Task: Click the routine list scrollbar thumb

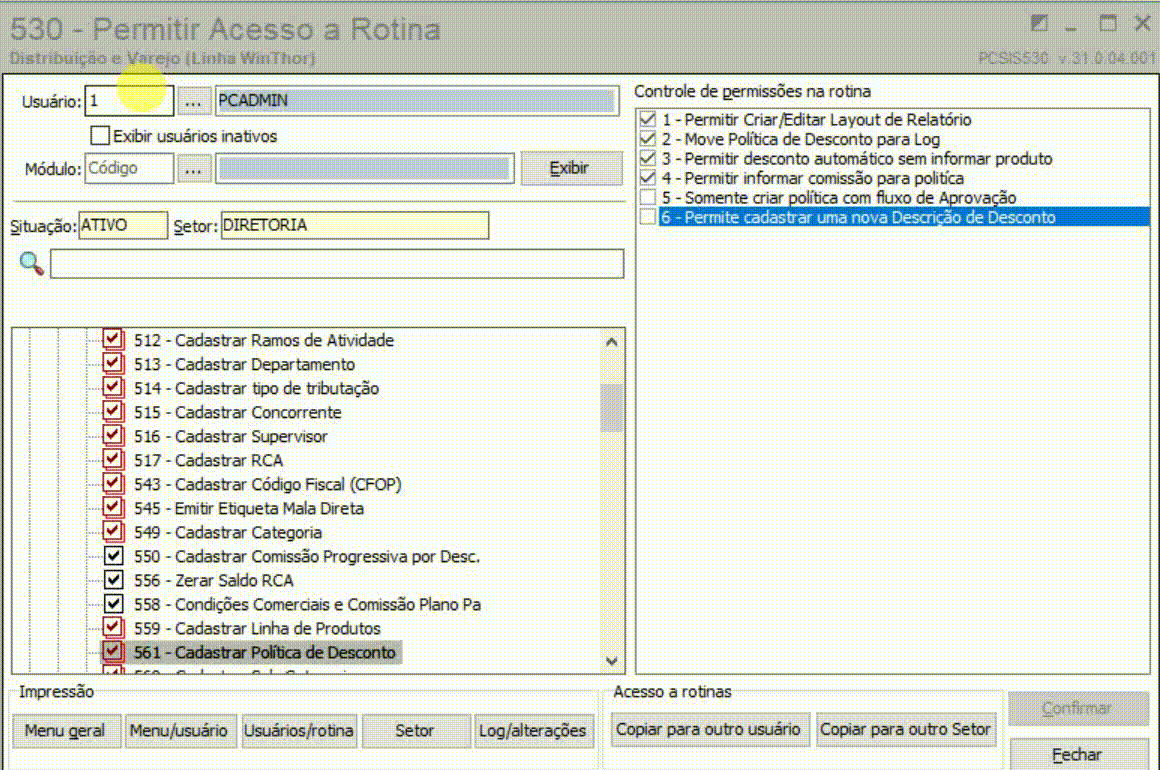Action: pyautogui.click(x=611, y=407)
